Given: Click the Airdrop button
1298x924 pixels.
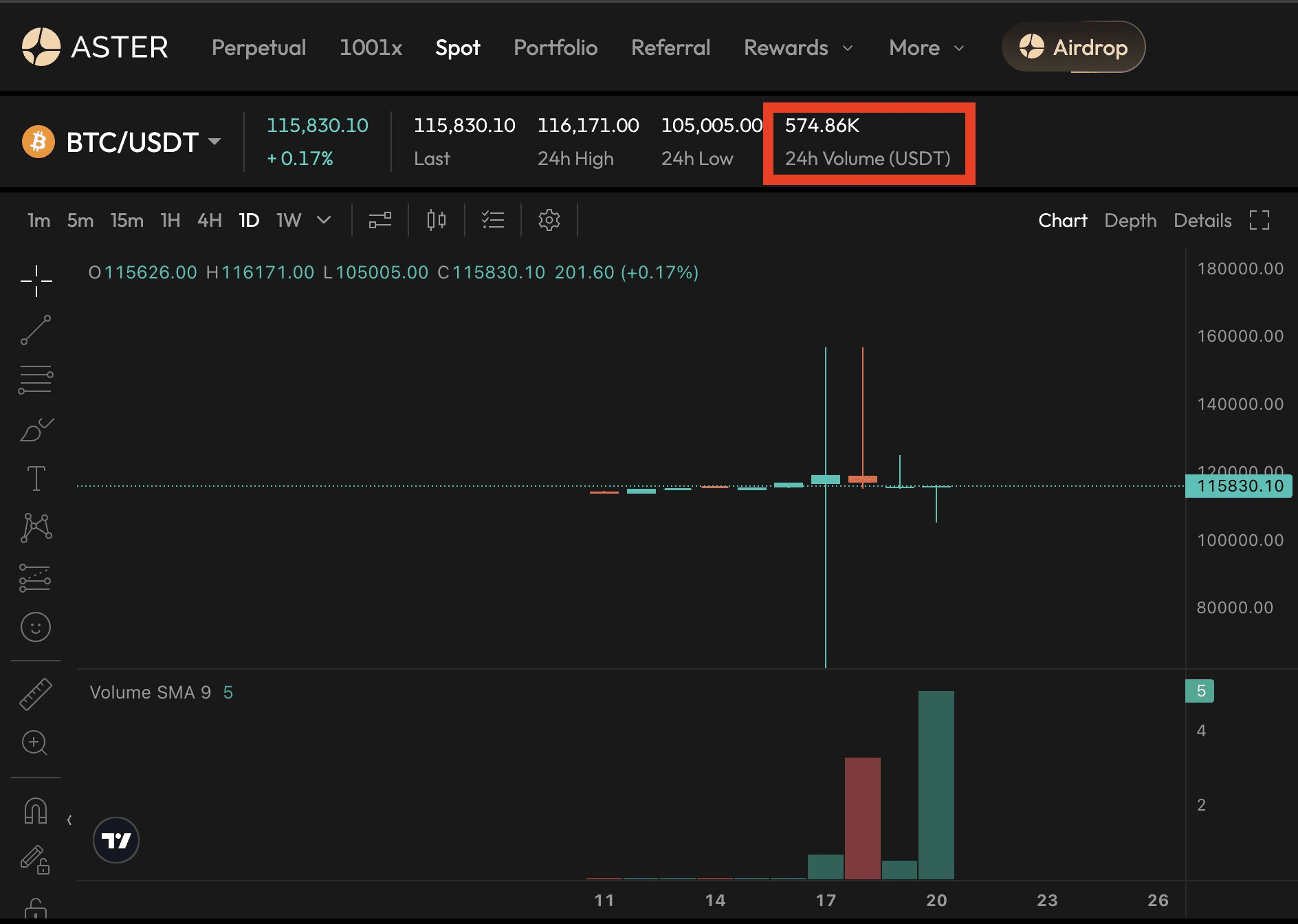Looking at the screenshot, I should pyautogui.click(x=1073, y=47).
